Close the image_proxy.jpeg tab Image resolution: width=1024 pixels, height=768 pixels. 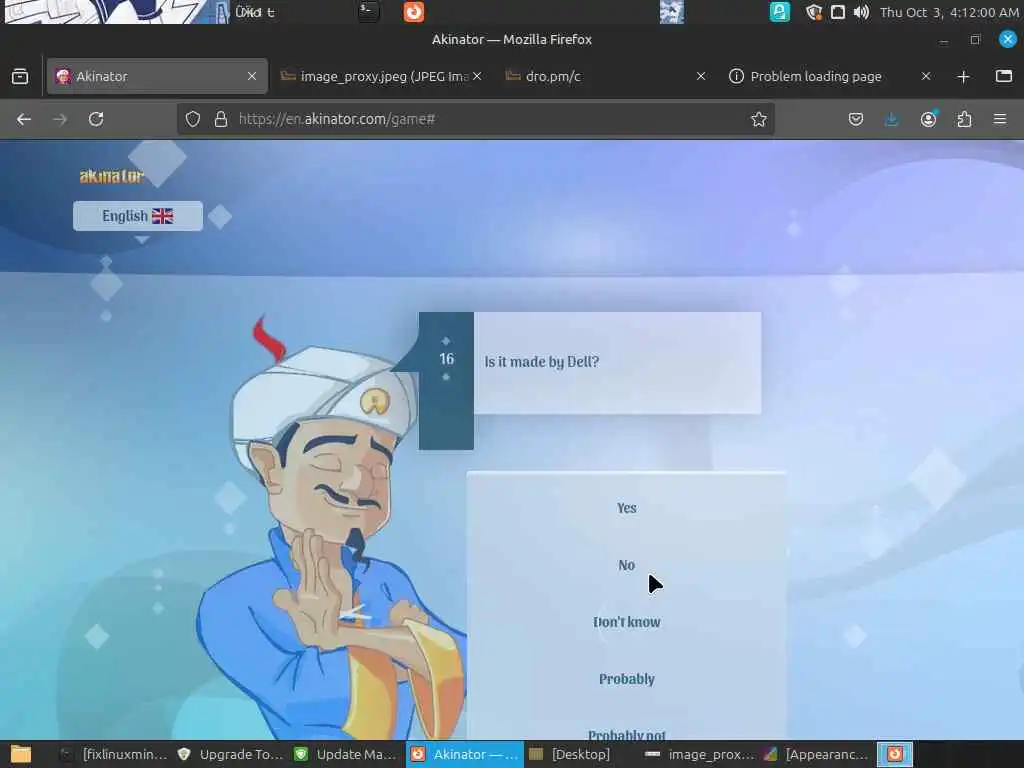[x=477, y=76]
